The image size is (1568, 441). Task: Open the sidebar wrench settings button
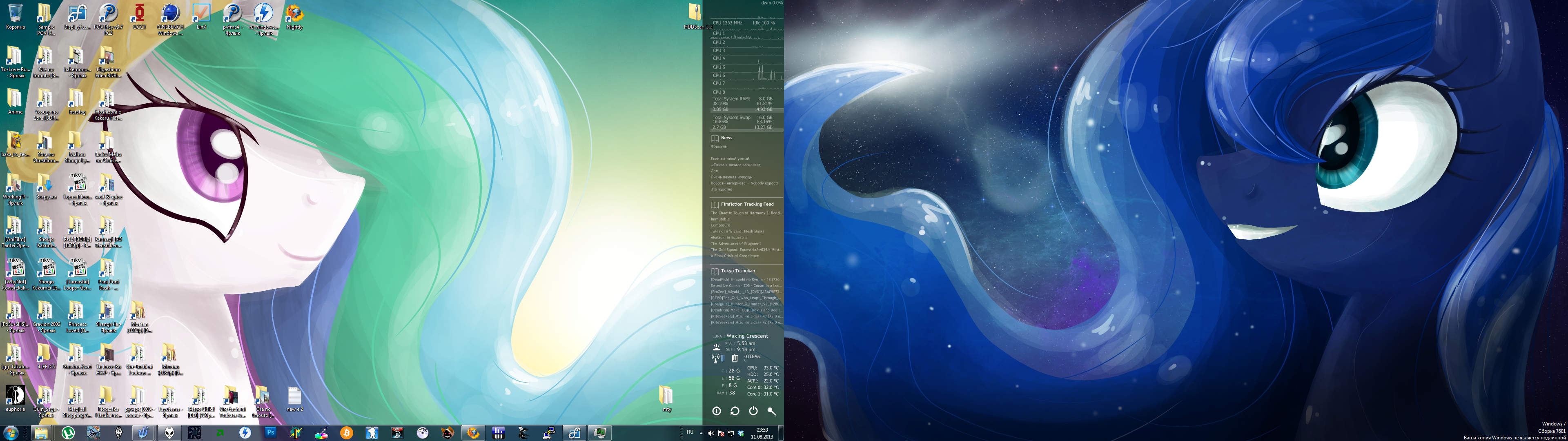(771, 411)
